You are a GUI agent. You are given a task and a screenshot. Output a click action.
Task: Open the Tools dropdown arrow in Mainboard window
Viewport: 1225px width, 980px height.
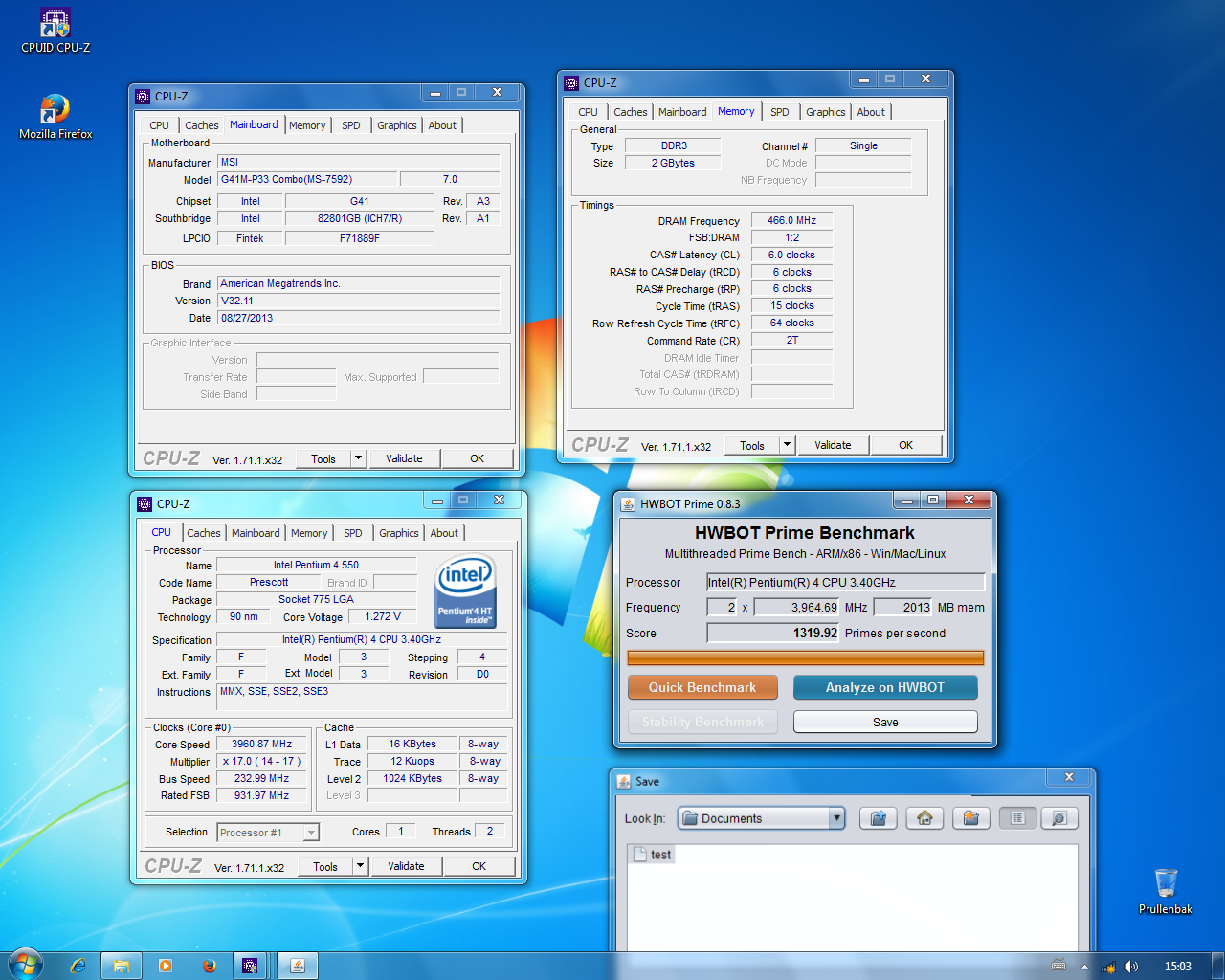coord(359,458)
